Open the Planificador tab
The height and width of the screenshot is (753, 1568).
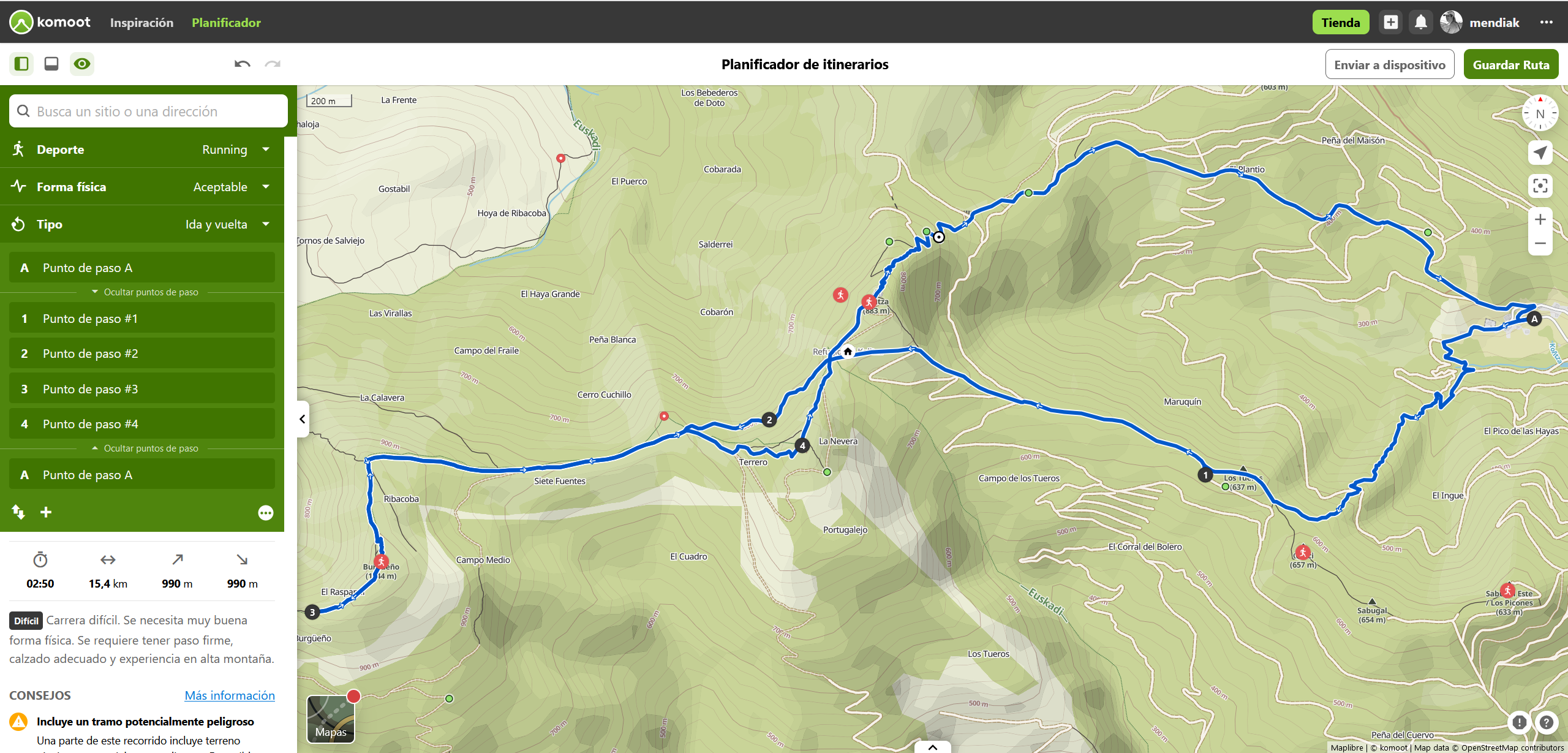pos(226,23)
